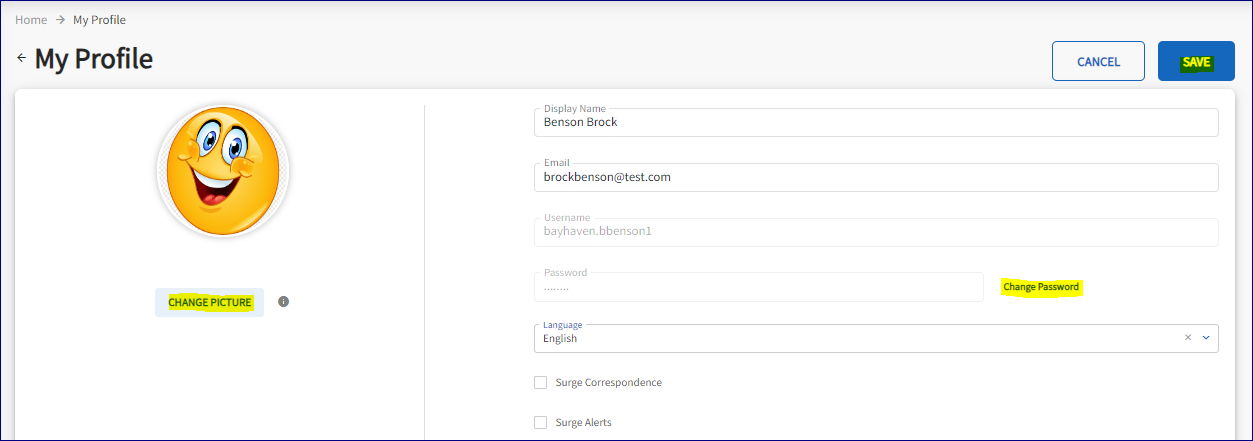Viewport: 1253px width, 441px height.
Task: Click the Change Picture button
Action: tap(210, 302)
